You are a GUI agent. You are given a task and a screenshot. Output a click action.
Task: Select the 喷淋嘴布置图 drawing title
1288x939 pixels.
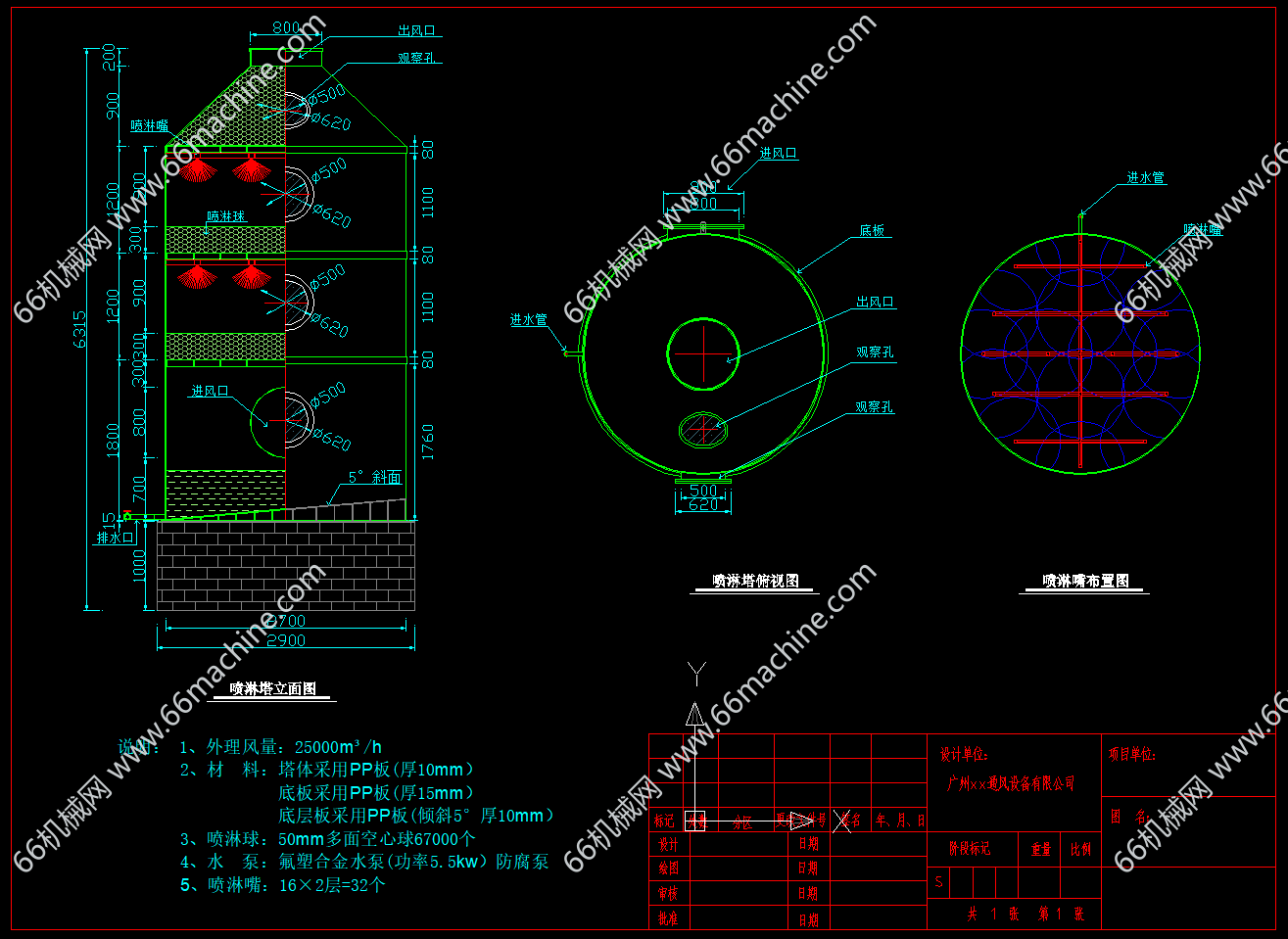pos(1085,582)
